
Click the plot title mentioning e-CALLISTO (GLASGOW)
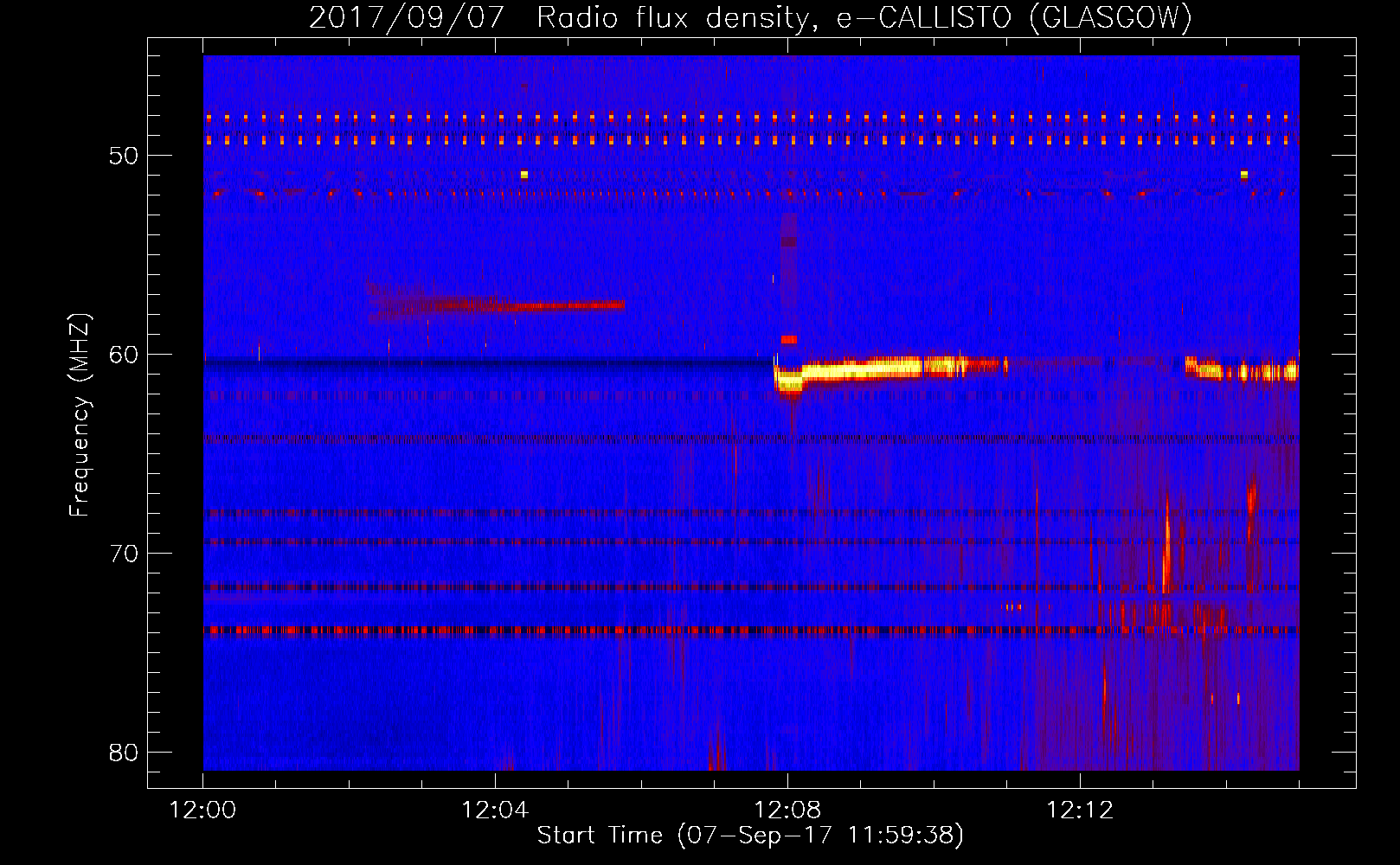coord(750,18)
